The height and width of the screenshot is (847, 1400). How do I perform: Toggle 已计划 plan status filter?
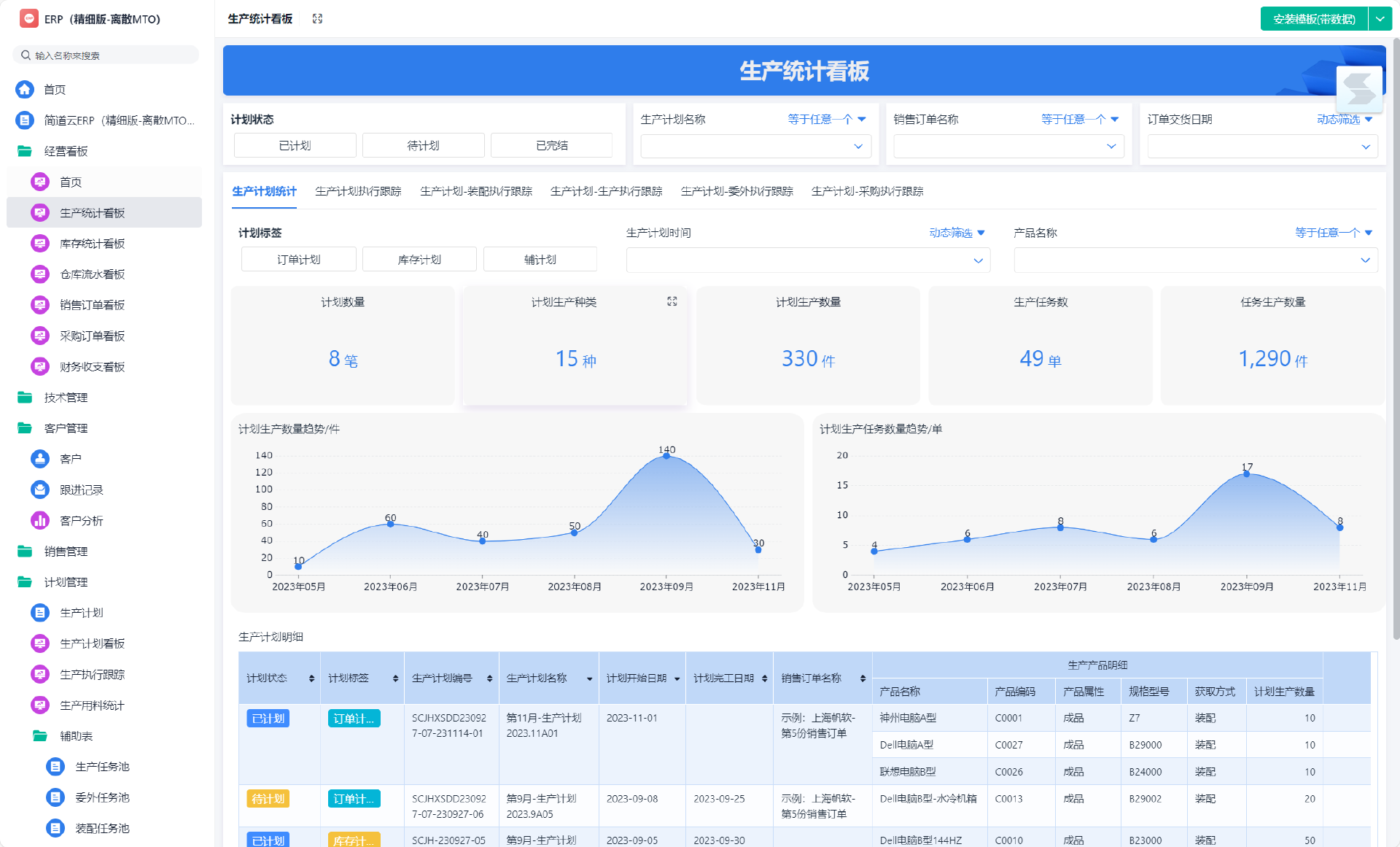295,145
